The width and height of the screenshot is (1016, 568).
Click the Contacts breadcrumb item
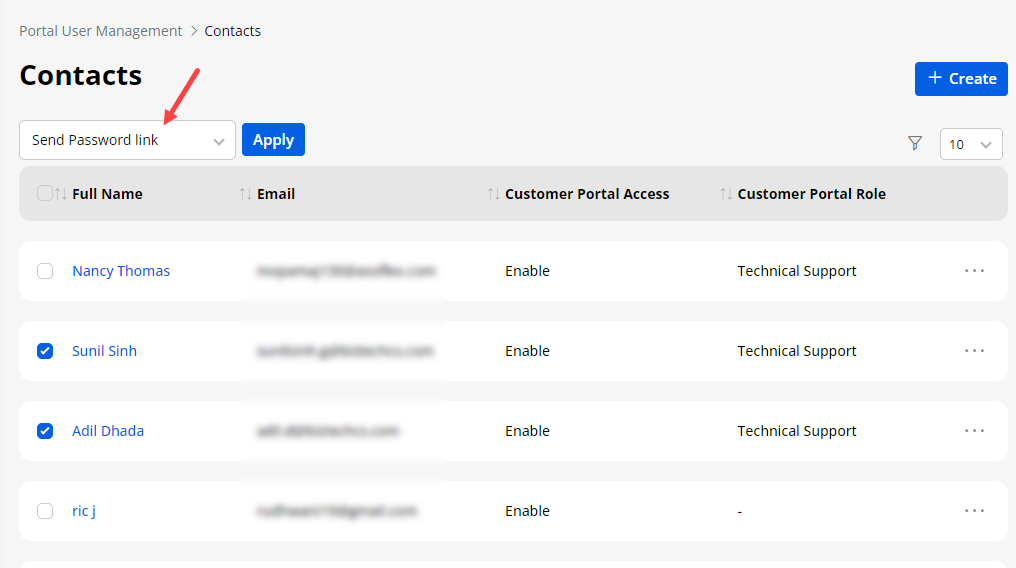(232, 31)
